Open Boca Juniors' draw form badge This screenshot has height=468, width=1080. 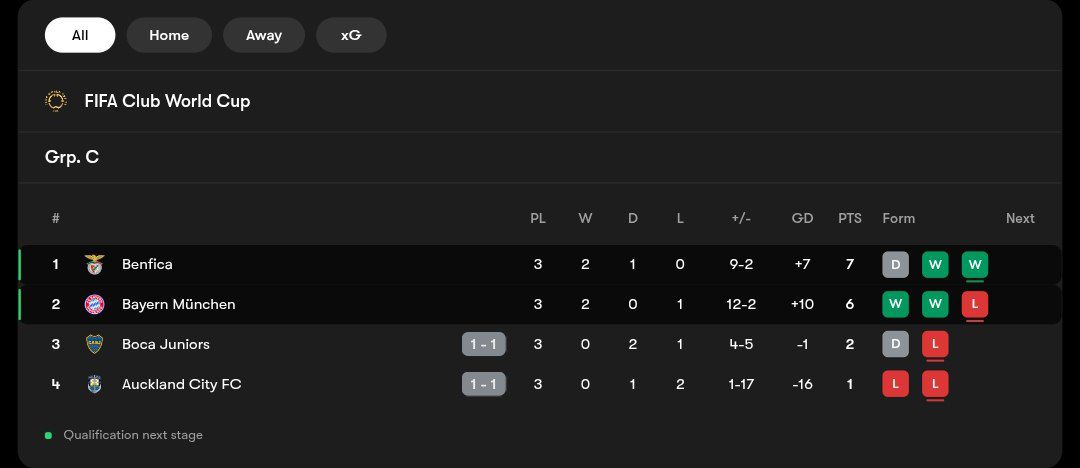click(895, 345)
